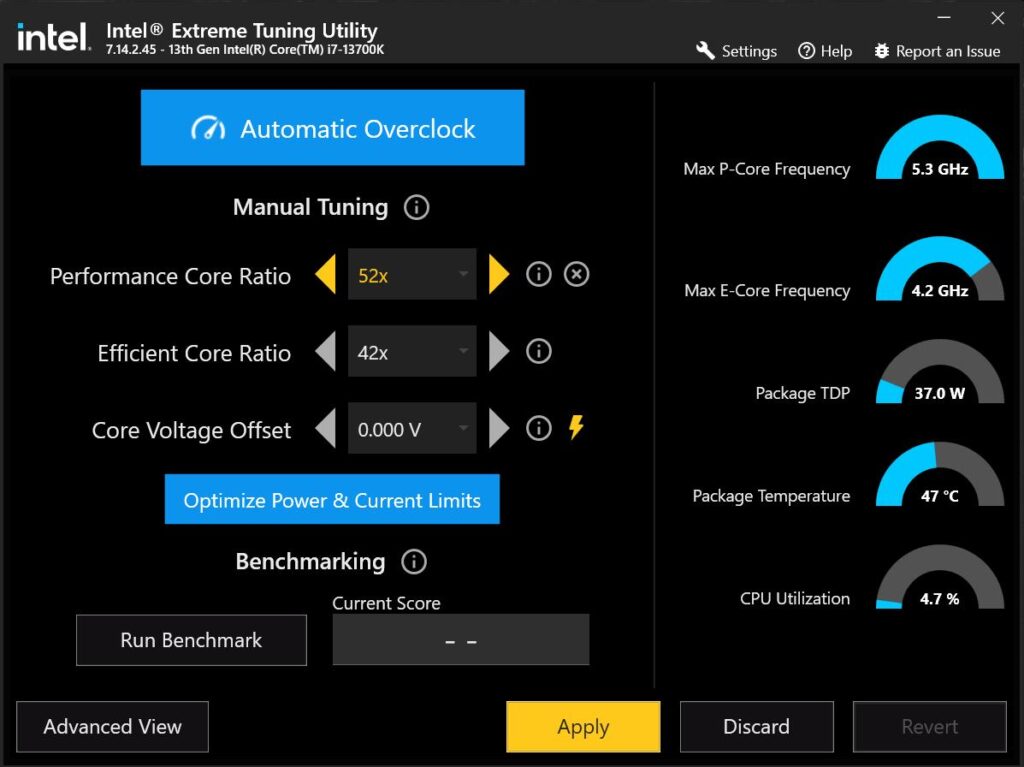Decrease Performance Core Ratio with left arrow

[325, 274]
